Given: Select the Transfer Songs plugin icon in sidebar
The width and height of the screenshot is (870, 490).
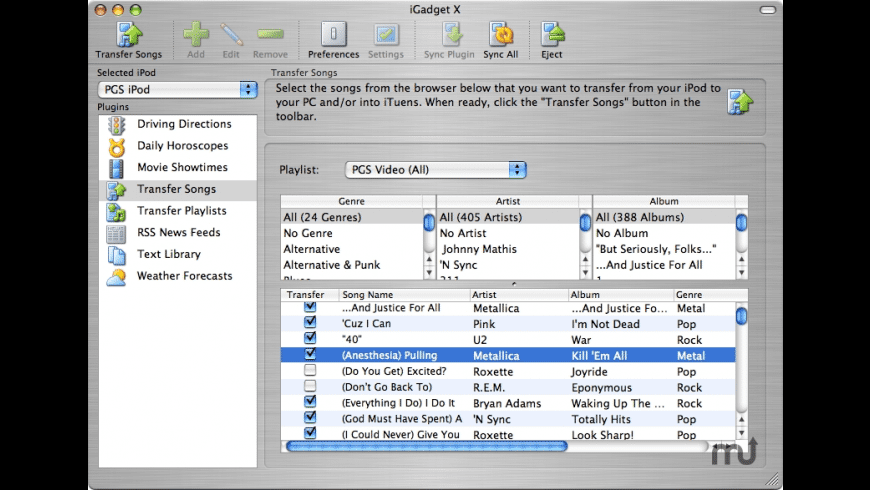Looking at the screenshot, I should [x=117, y=190].
